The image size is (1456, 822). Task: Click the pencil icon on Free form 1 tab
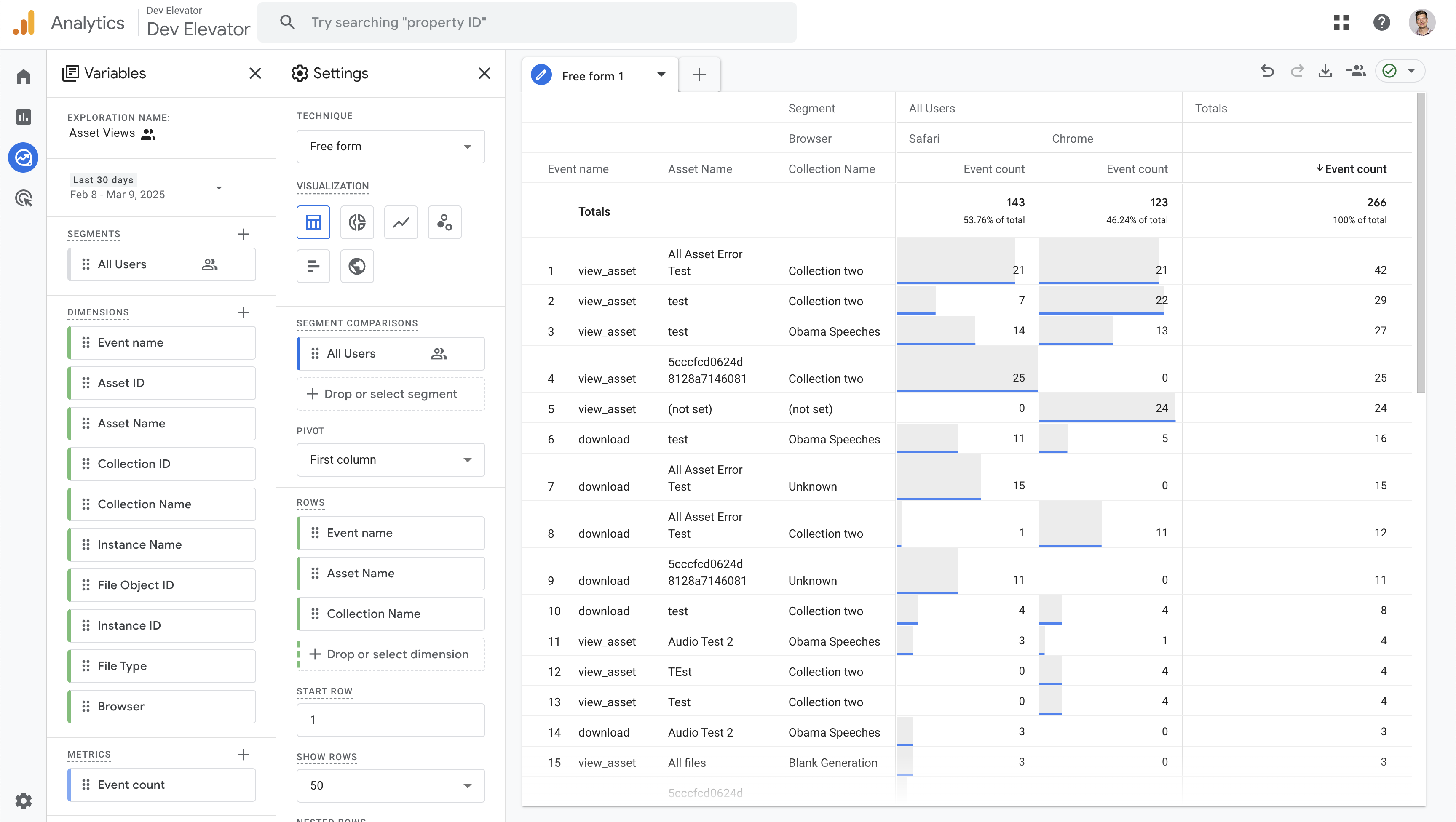(541, 75)
